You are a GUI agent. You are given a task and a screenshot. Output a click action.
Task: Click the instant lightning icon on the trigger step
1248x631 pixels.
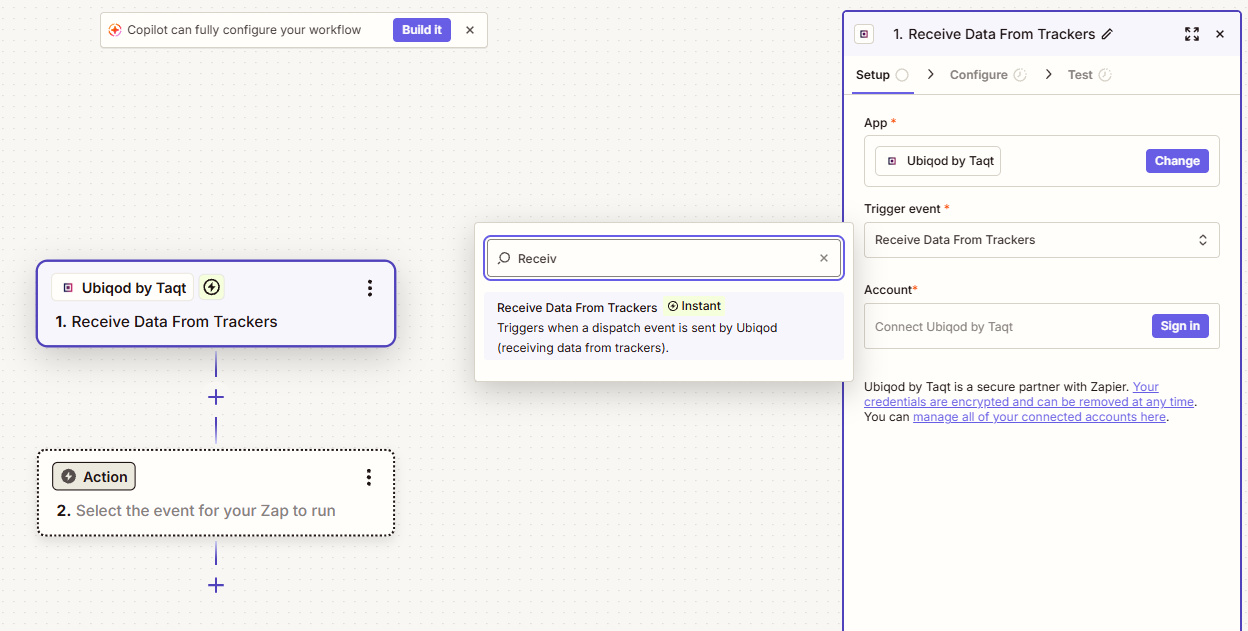211,288
